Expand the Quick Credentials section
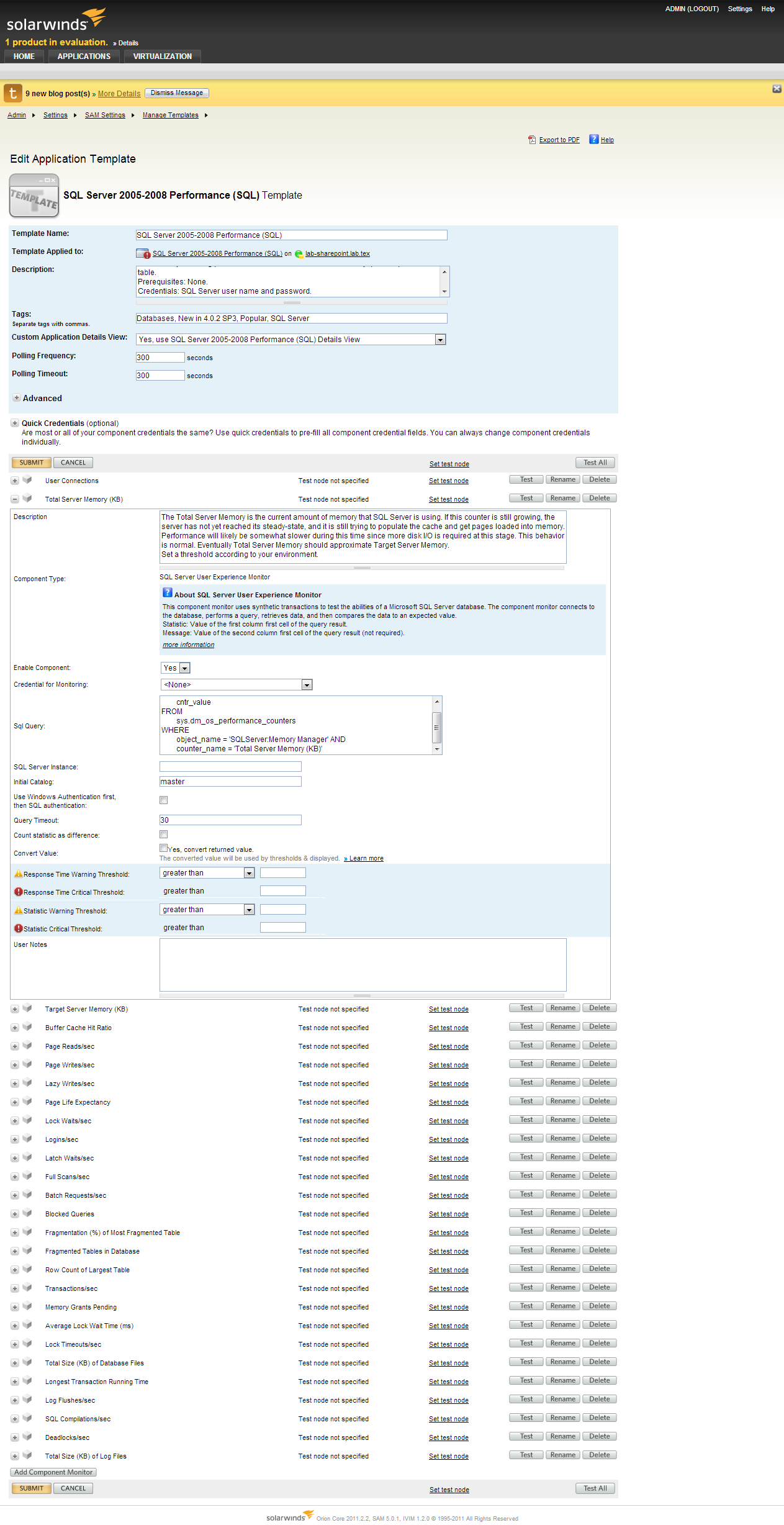Viewport: 784px width, 1525px height. coord(15,423)
